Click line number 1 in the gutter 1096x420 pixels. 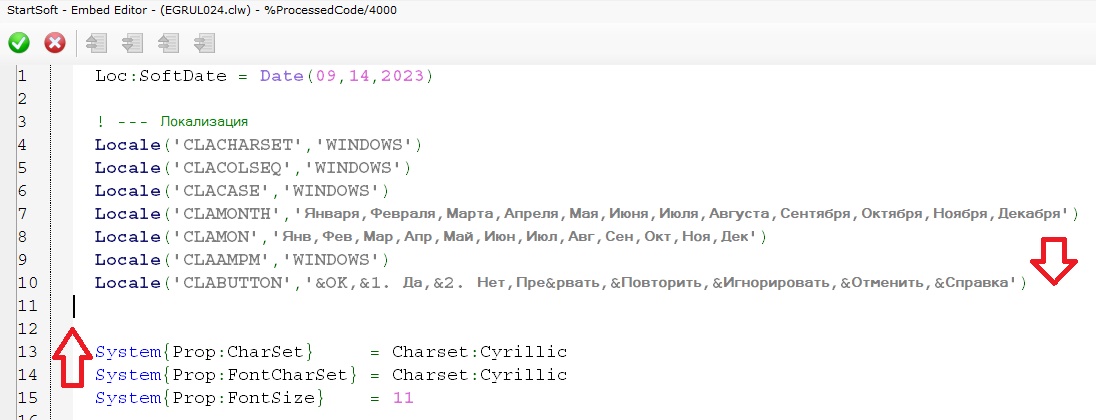[22, 76]
